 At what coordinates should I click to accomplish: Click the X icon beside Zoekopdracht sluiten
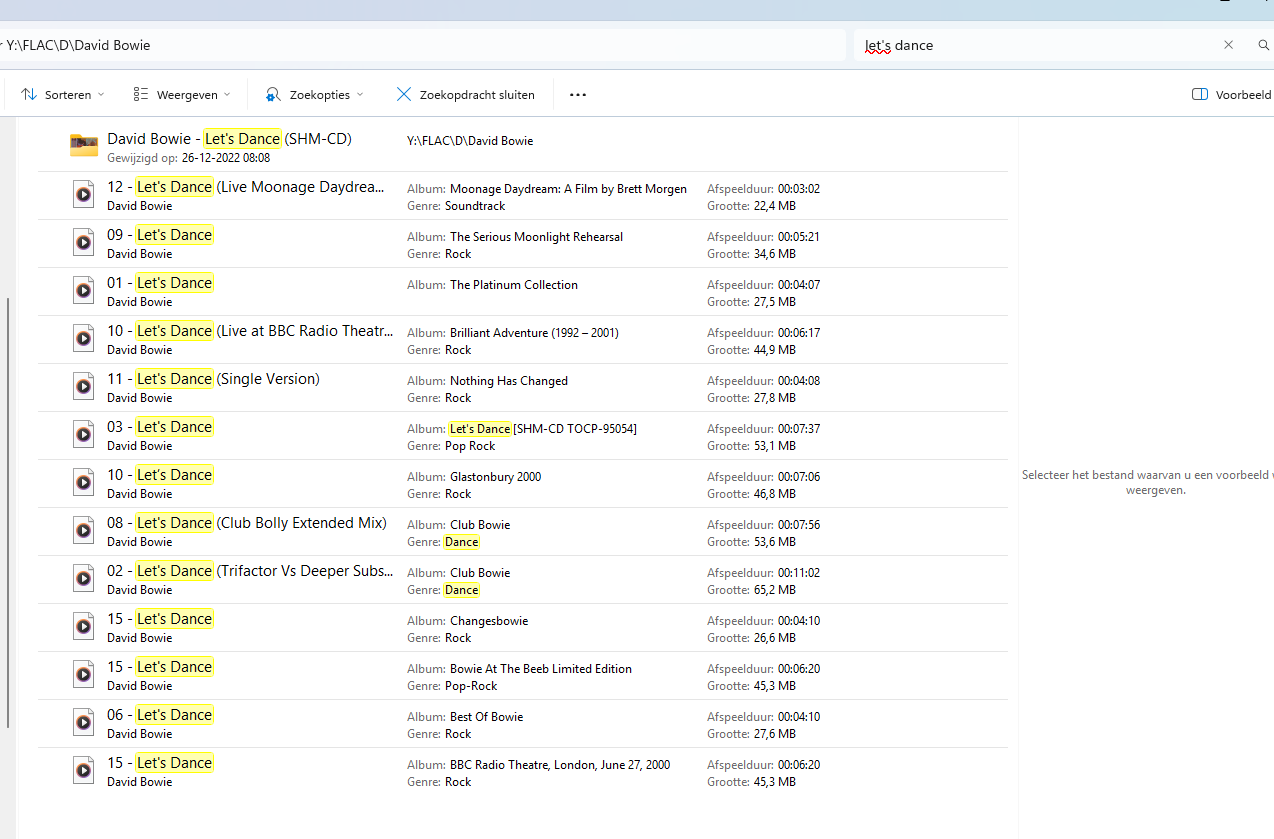(404, 95)
